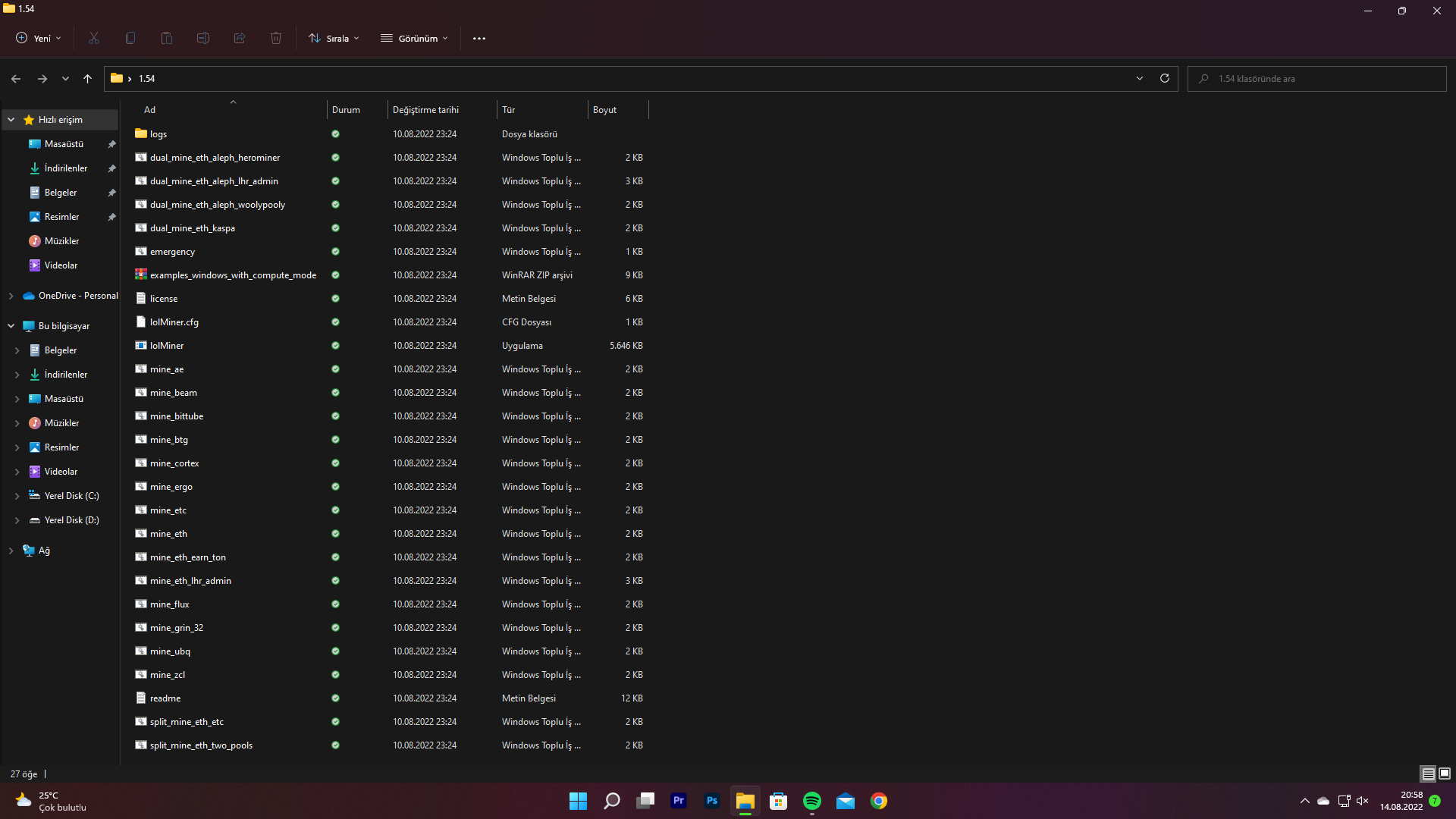Select split_mine_eth_two_pools file
The height and width of the screenshot is (819, 1456).
391,745
